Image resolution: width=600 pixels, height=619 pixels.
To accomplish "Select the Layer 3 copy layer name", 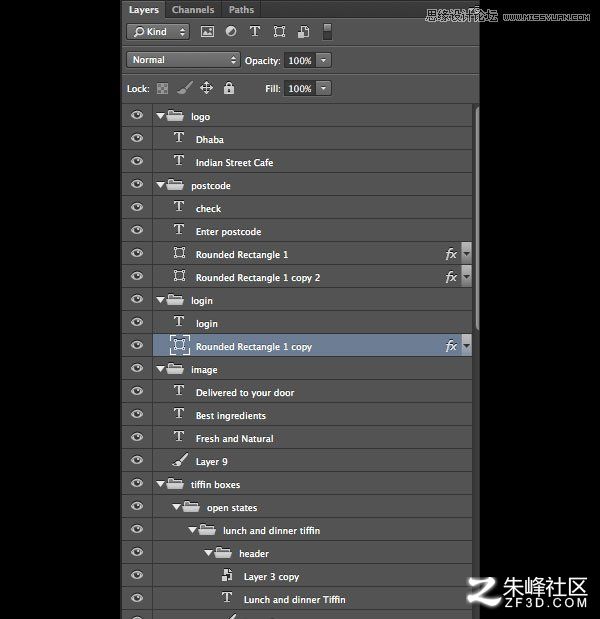I will pyautogui.click(x=271, y=577).
